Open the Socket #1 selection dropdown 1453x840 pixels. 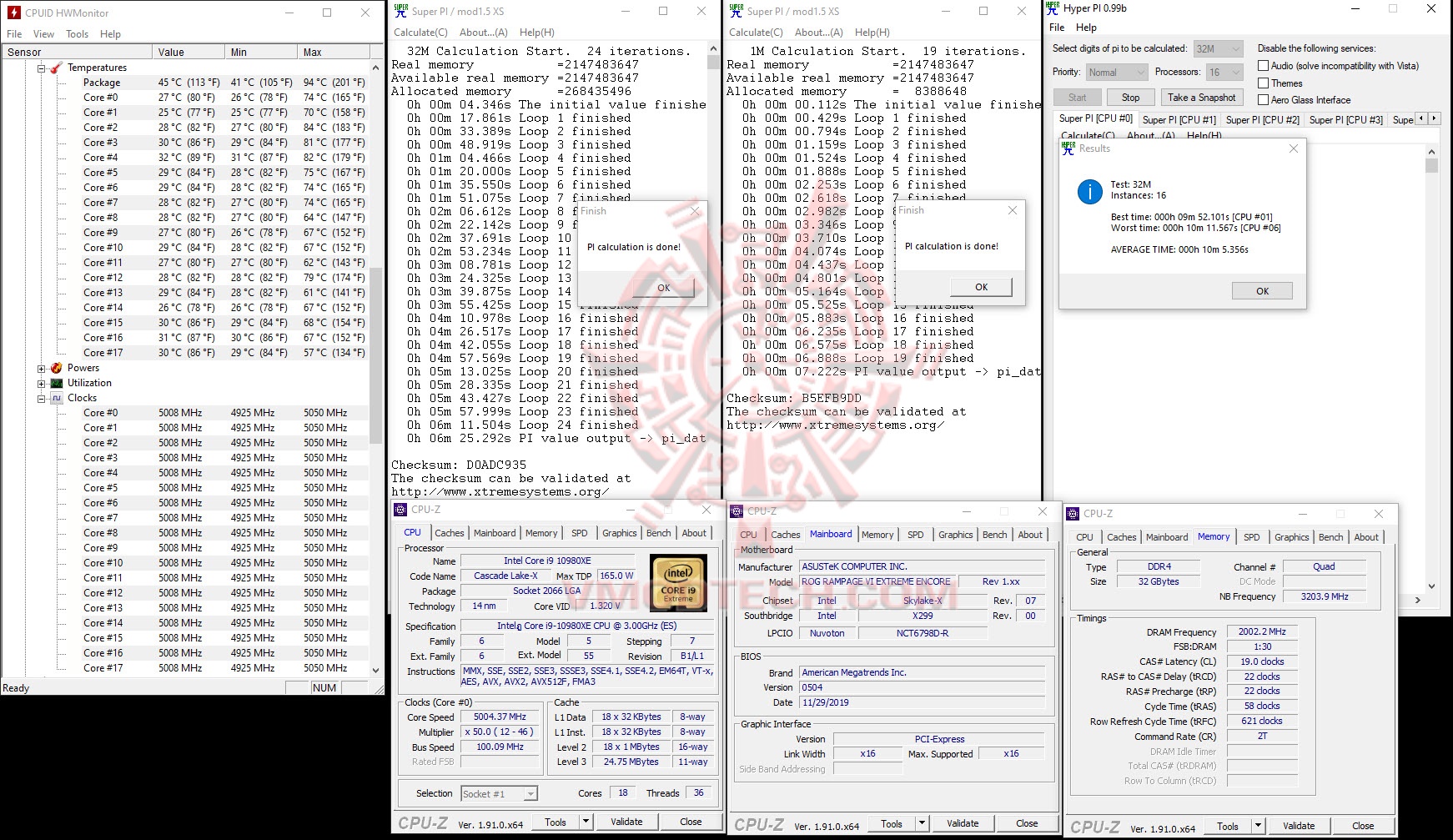pyautogui.click(x=499, y=794)
